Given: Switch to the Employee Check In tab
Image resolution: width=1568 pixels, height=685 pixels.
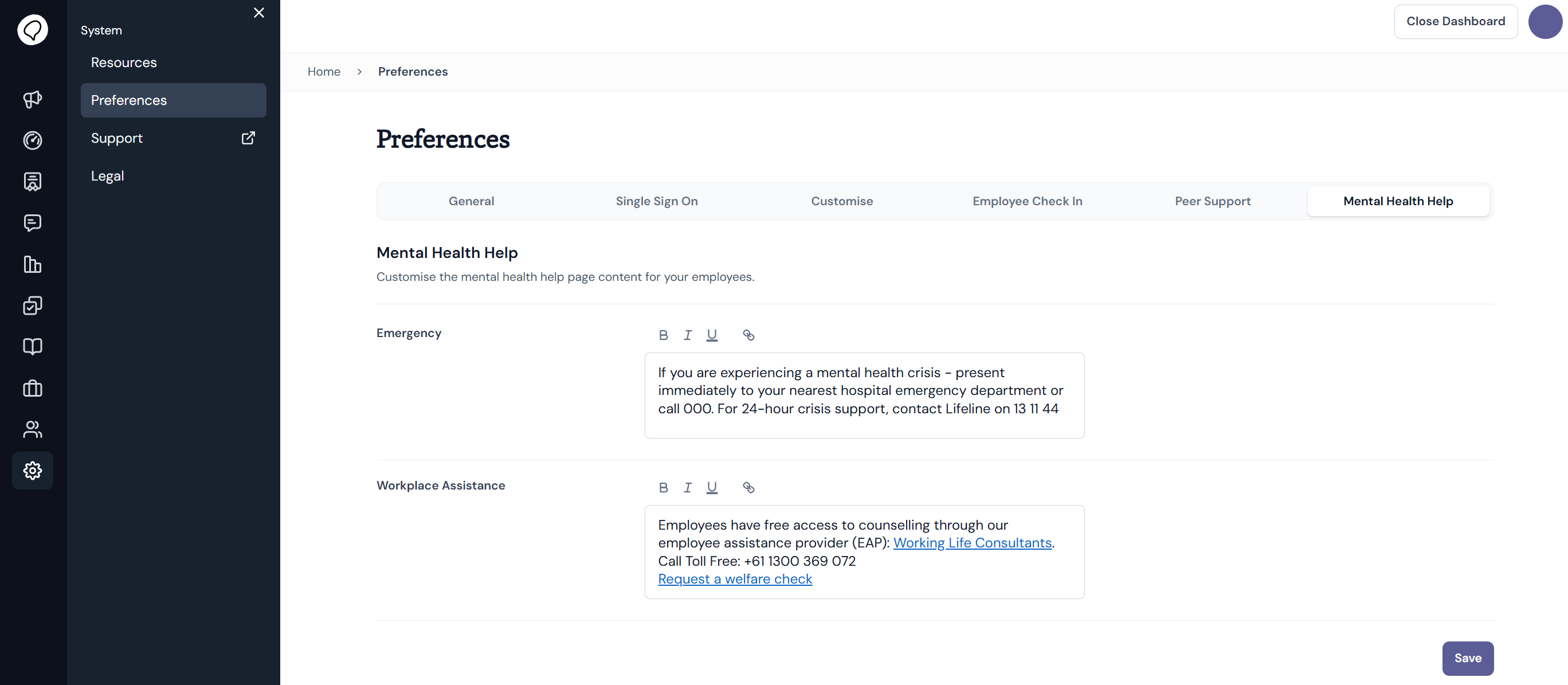Looking at the screenshot, I should tap(1027, 201).
